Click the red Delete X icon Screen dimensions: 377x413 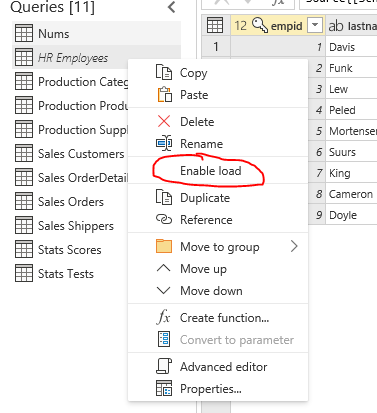click(164, 121)
